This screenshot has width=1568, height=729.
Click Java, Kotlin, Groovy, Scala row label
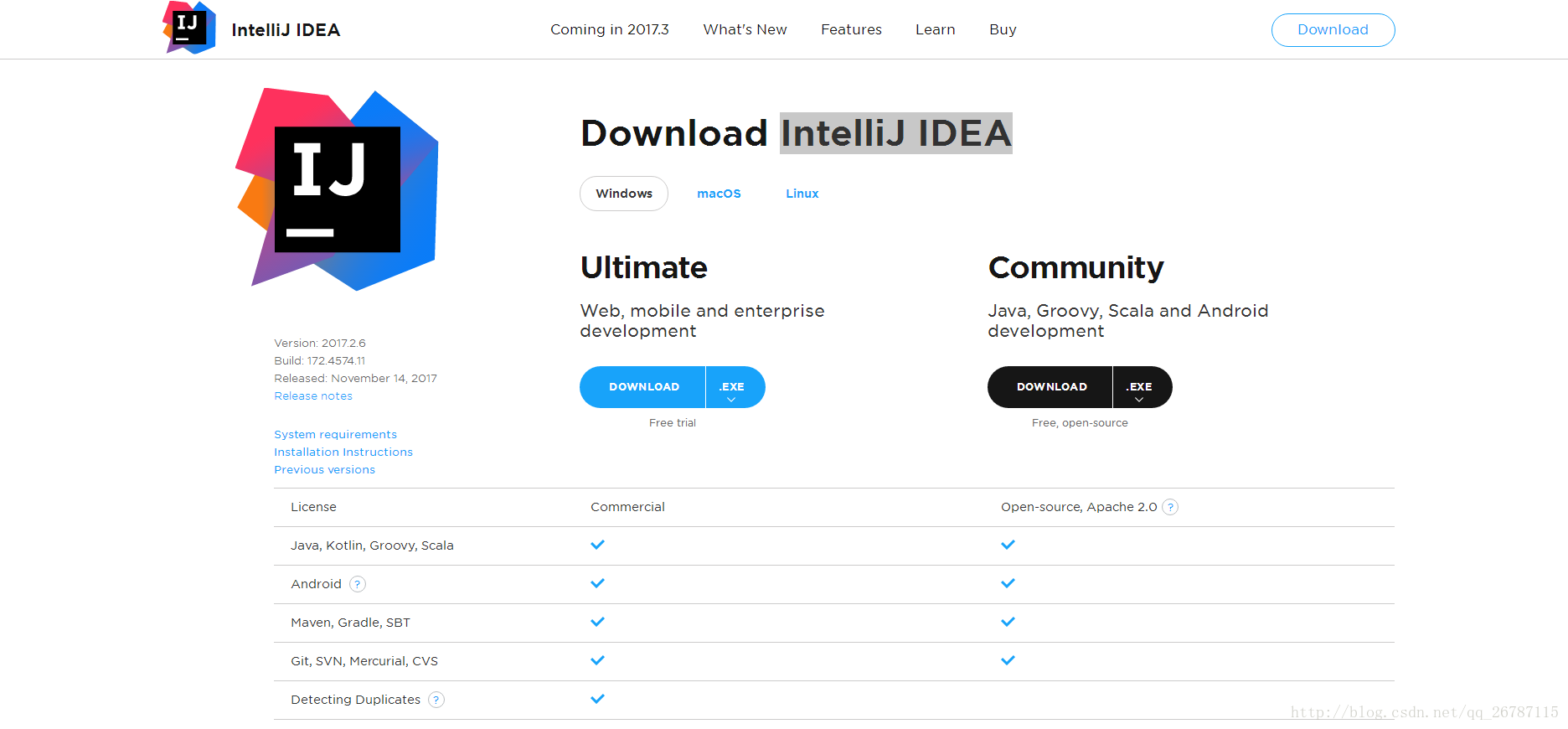pos(372,545)
